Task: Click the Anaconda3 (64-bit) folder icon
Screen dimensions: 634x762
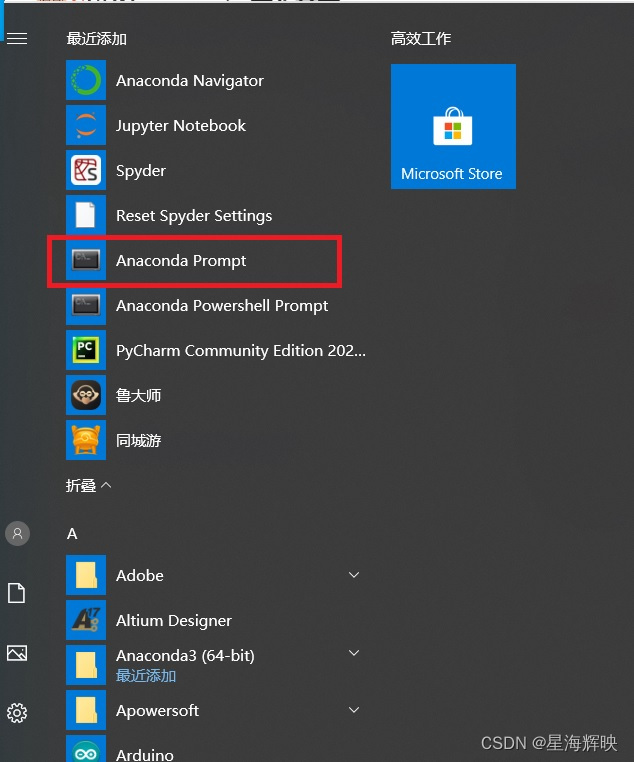Action: click(86, 665)
